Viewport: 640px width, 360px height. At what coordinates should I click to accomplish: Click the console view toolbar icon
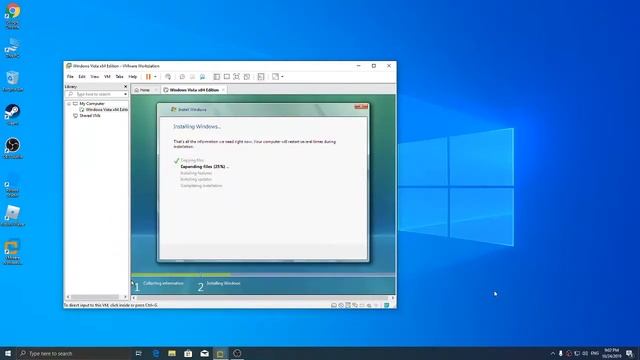(x=261, y=77)
